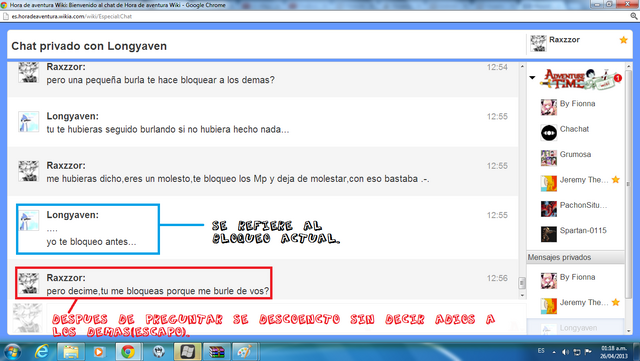
Task: Select the By Fionna name in user list
Action: point(577,104)
